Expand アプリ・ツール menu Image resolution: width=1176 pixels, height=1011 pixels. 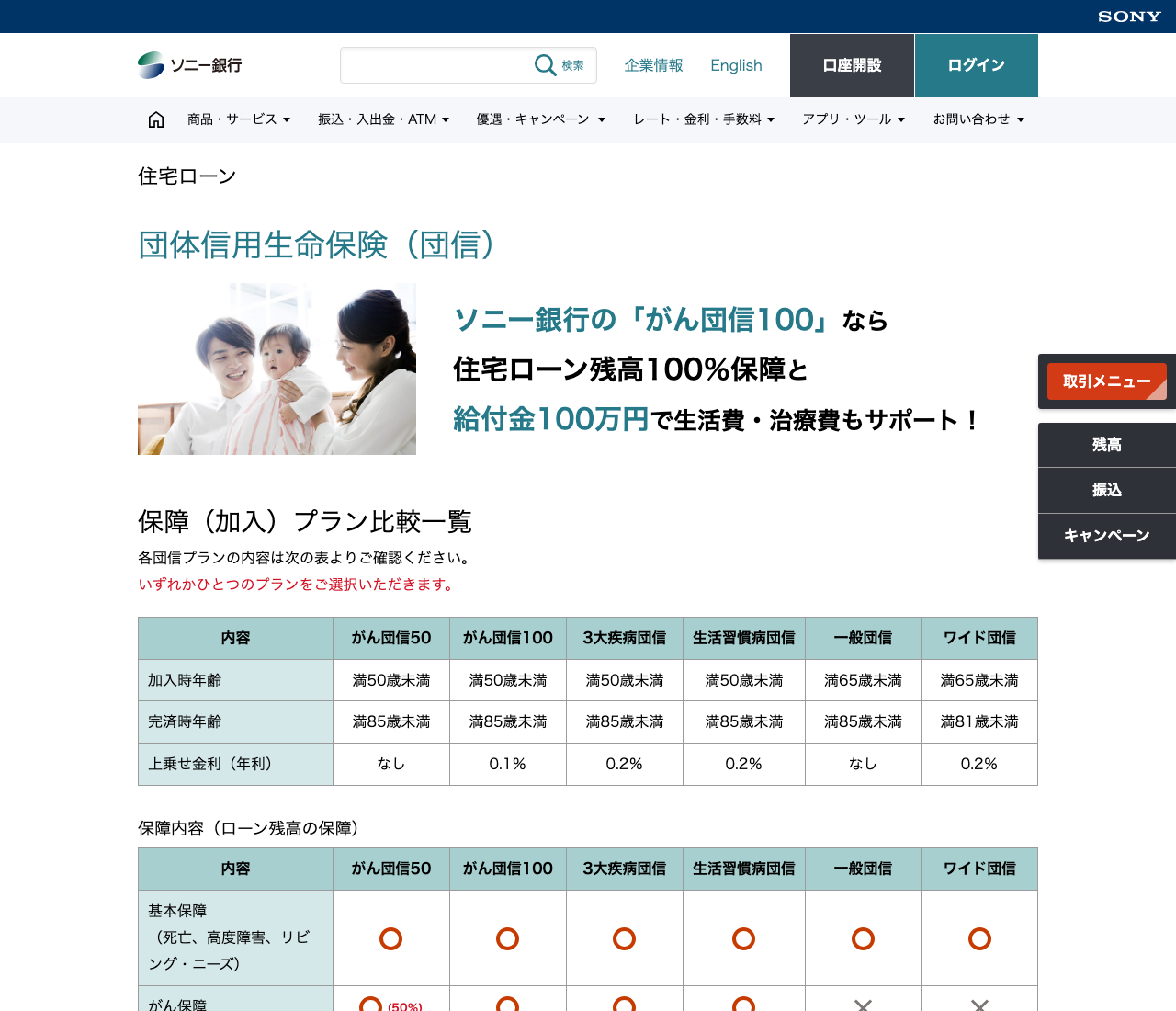pos(854,119)
